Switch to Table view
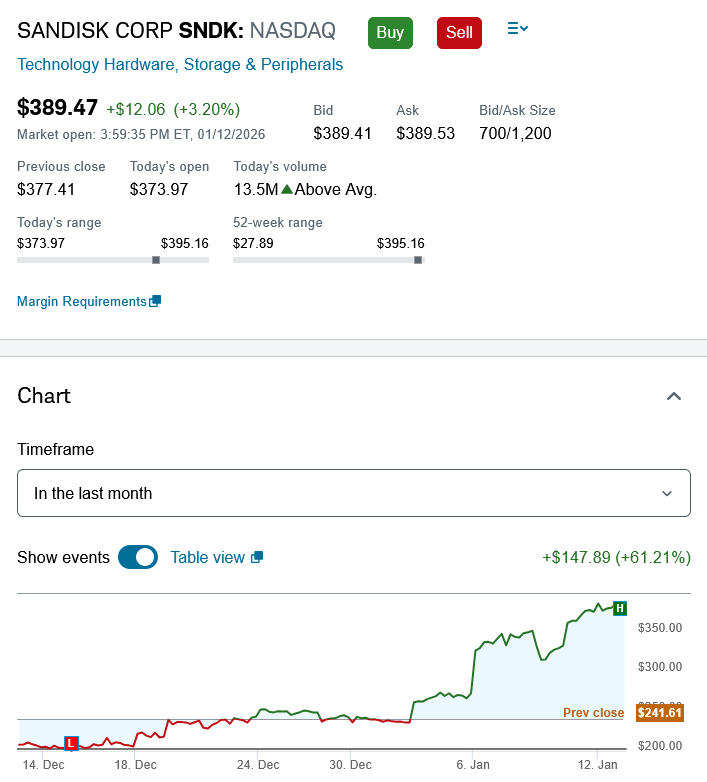The height and width of the screenshot is (782, 707). coord(207,557)
